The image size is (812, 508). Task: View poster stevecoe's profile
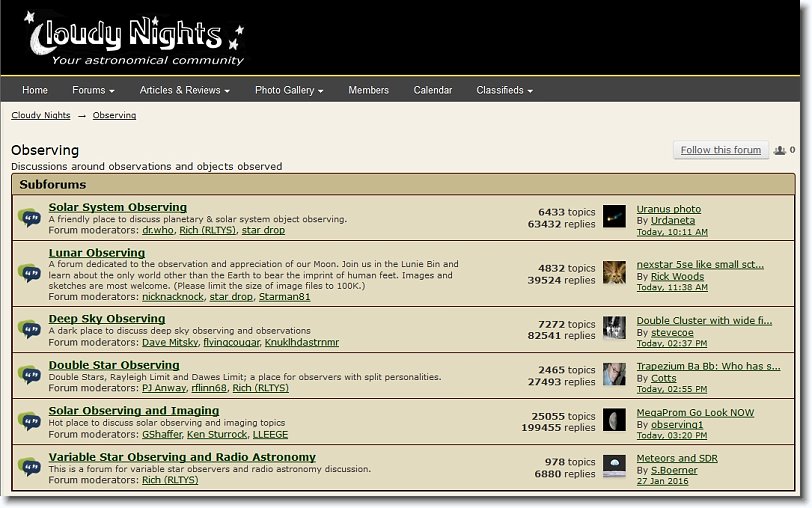coord(672,332)
